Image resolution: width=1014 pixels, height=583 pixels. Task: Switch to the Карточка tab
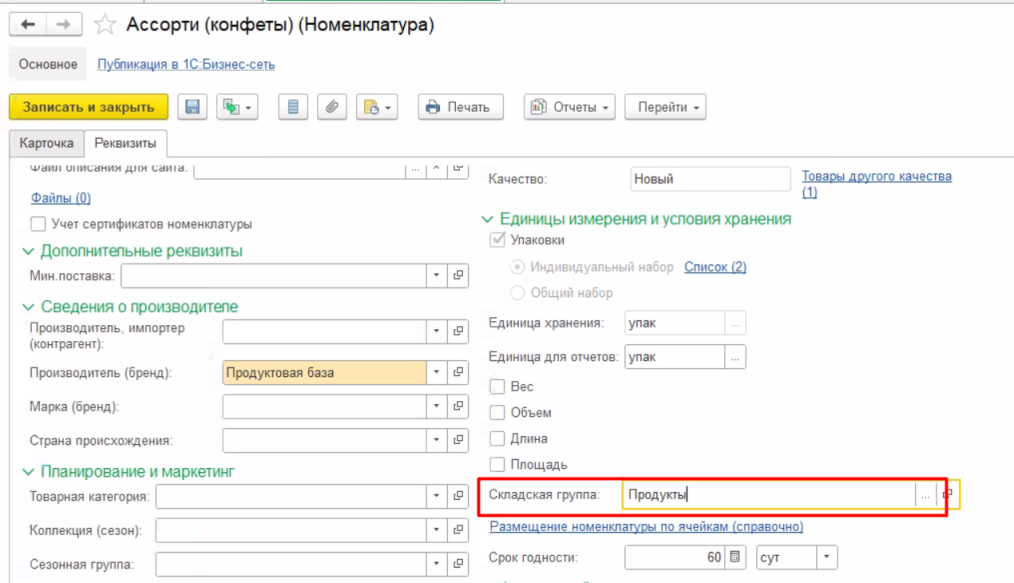coord(46,143)
